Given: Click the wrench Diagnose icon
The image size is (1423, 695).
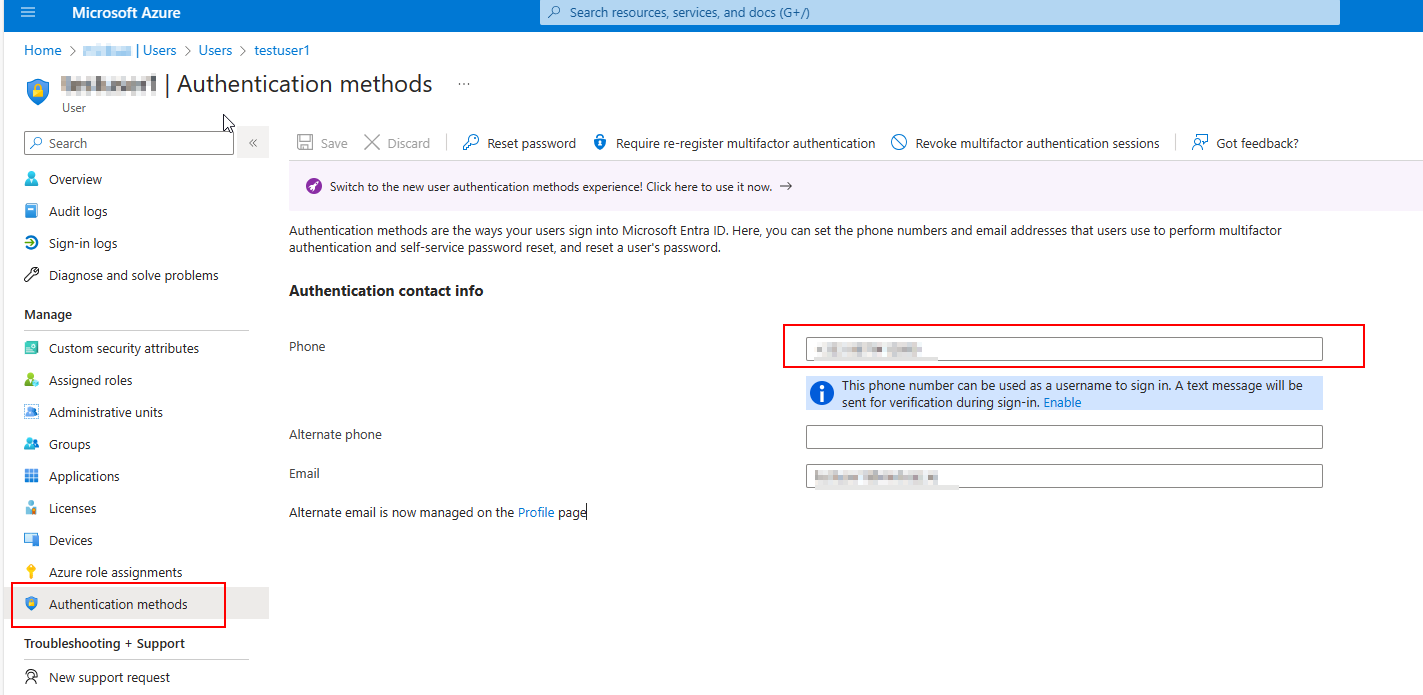Looking at the screenshot, I should [31, 275].
